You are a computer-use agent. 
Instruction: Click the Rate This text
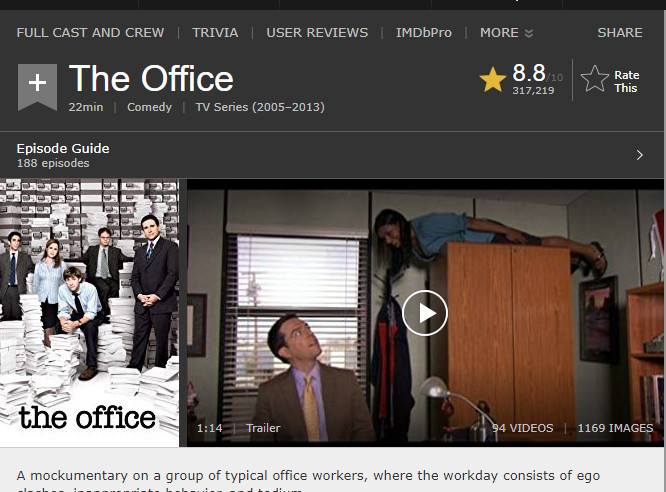tap(626, 82)
